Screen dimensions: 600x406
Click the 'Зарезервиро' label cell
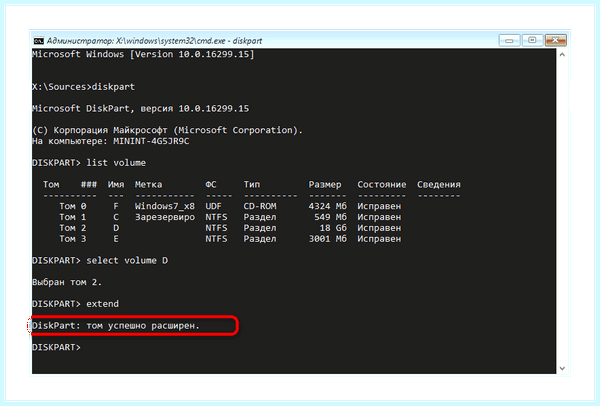point(165,217)
